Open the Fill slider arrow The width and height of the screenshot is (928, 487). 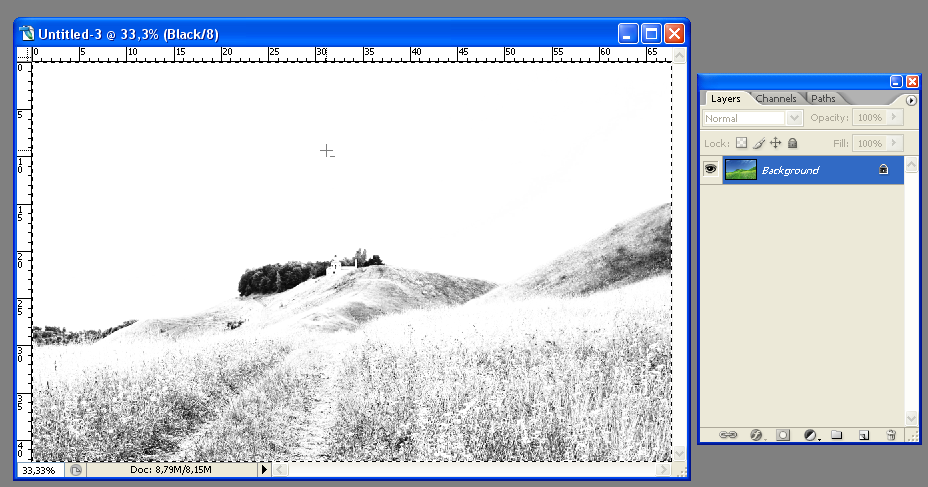coord(895,143)
